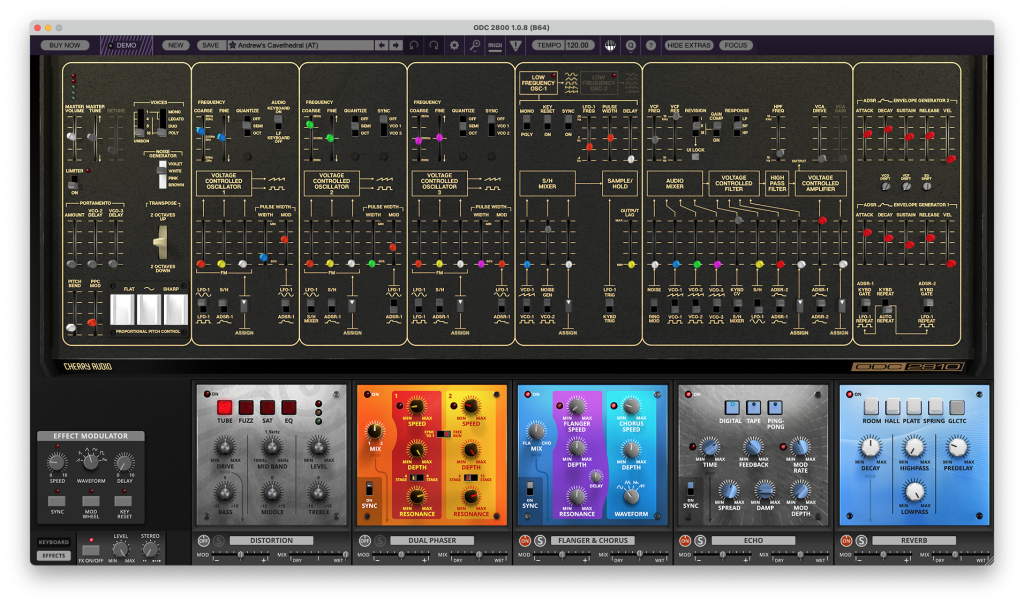Click the Dual Phaser power OFF icon
The image size is (1024, 605).
pos(364,540)
